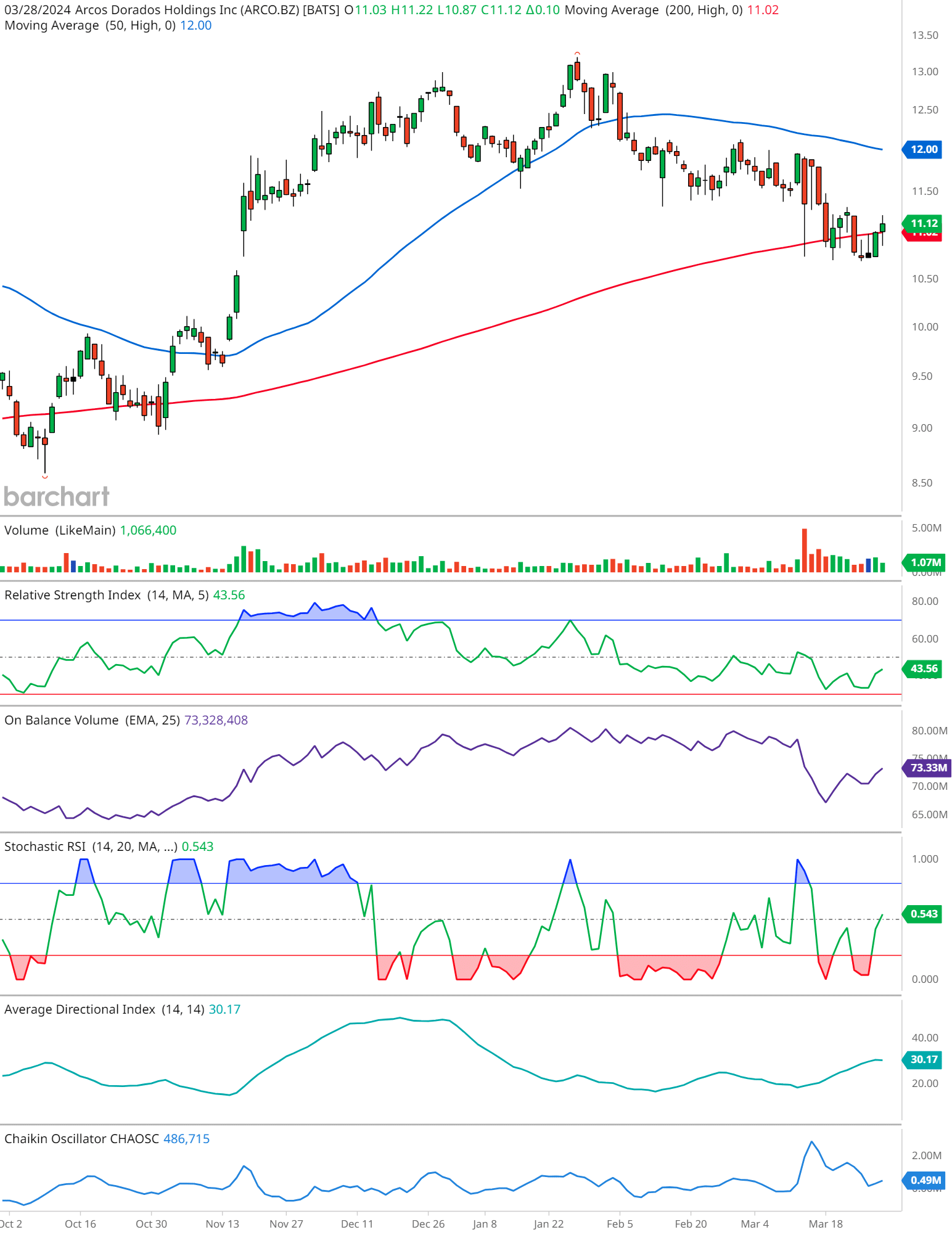Click the 13.50 price axis label
The width and height of the screenshot is (952, 1235).
925,35
